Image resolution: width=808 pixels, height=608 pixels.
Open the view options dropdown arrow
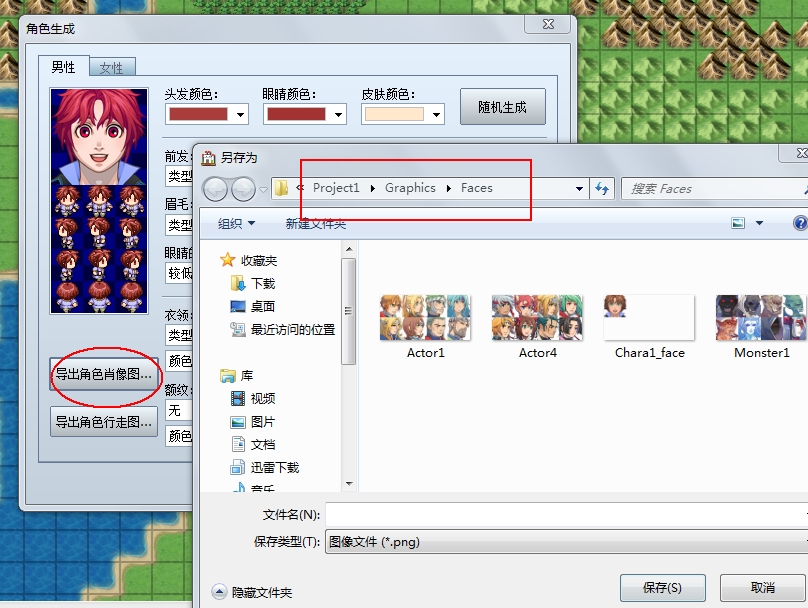[x=759, y=223]
